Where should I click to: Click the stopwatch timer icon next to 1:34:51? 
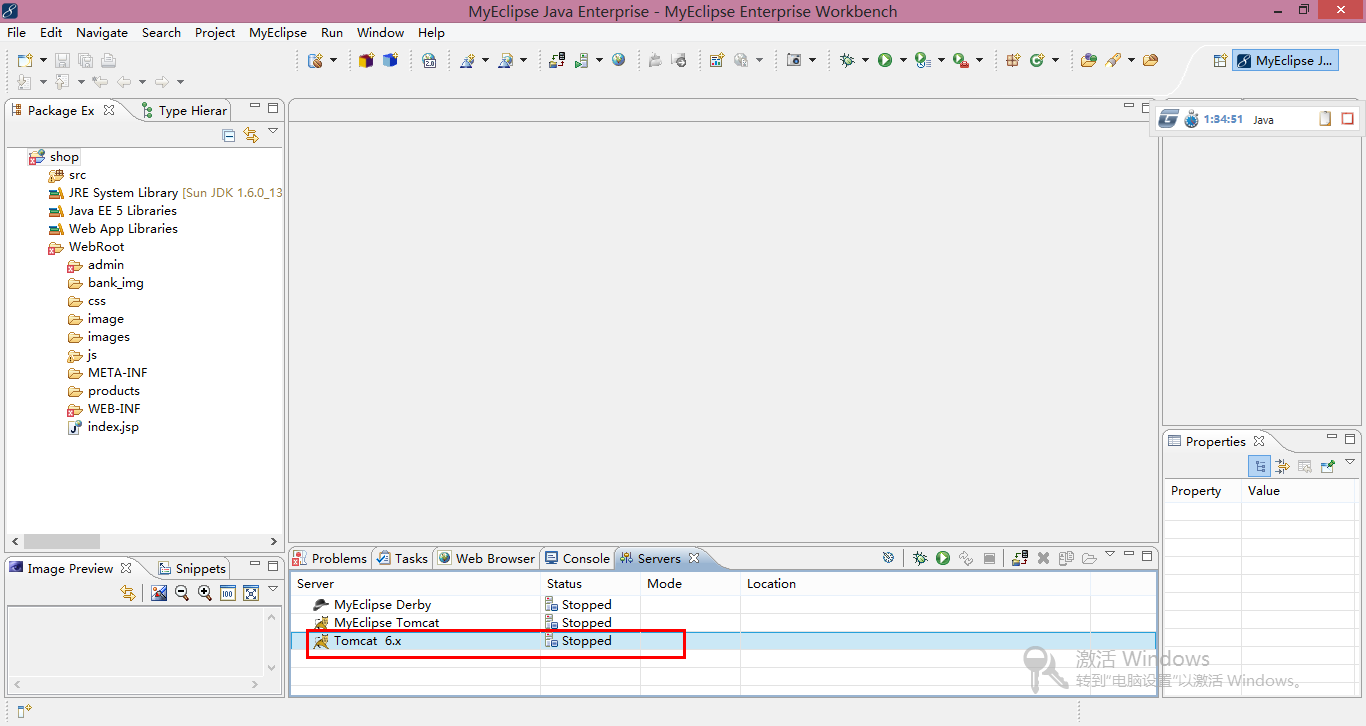(x=1191, y=119)
